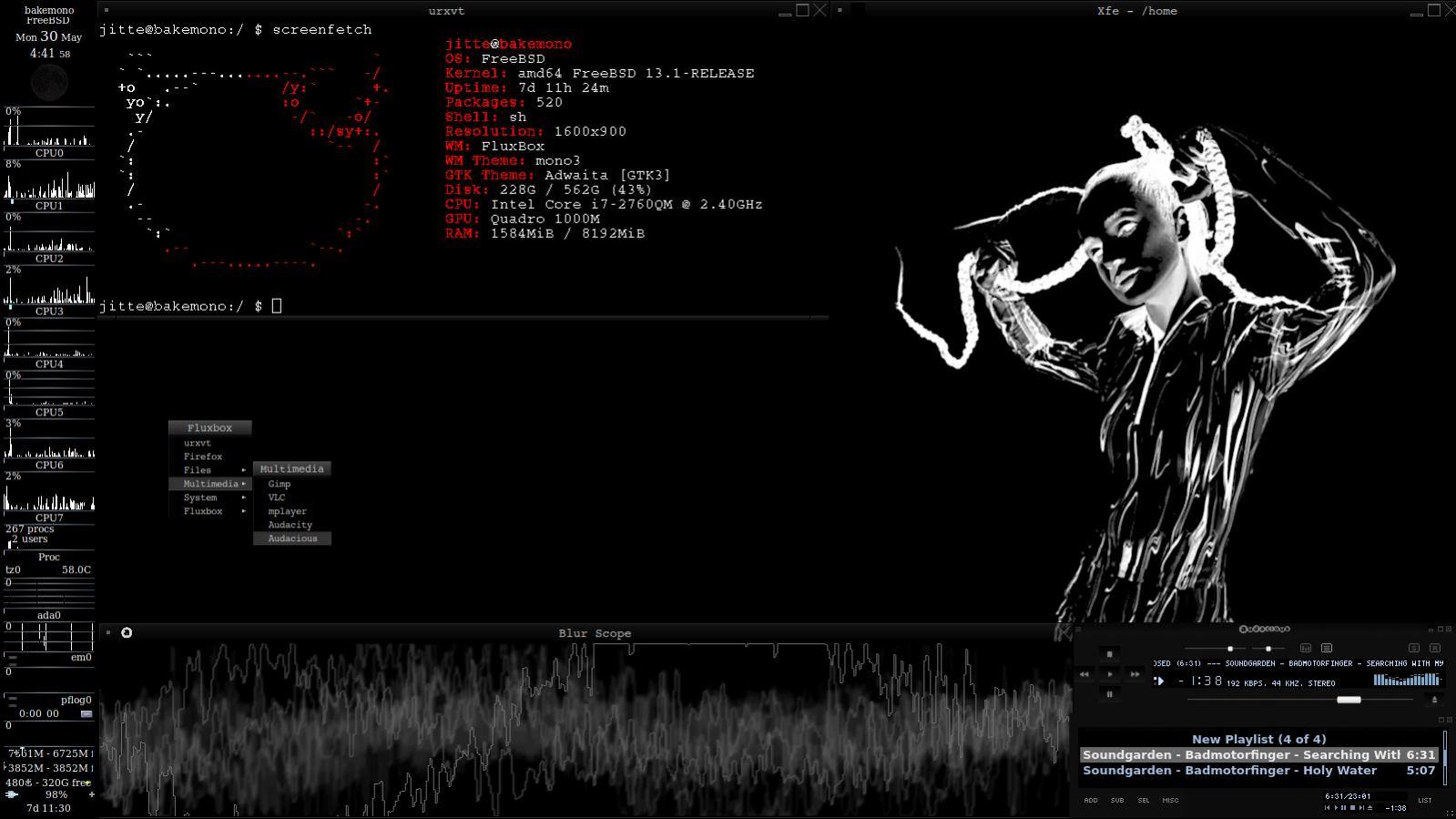
Task: Click the GKrellM moon phase icon
Action: click(x=49, y=83)
